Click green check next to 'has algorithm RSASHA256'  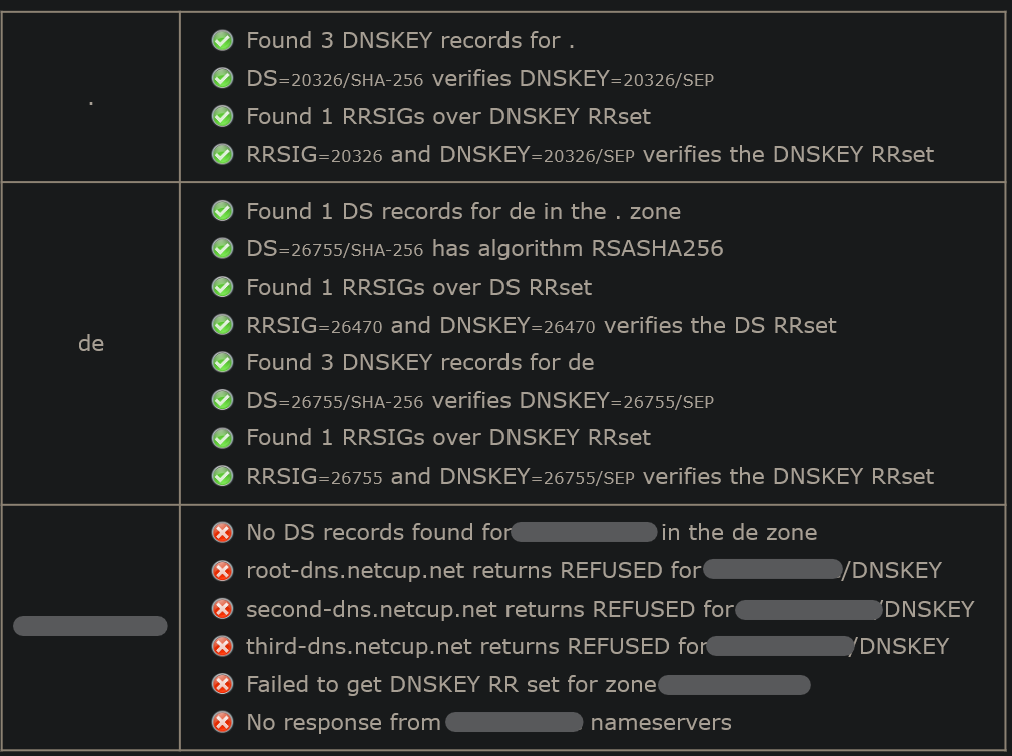click(x=223, y=249)
